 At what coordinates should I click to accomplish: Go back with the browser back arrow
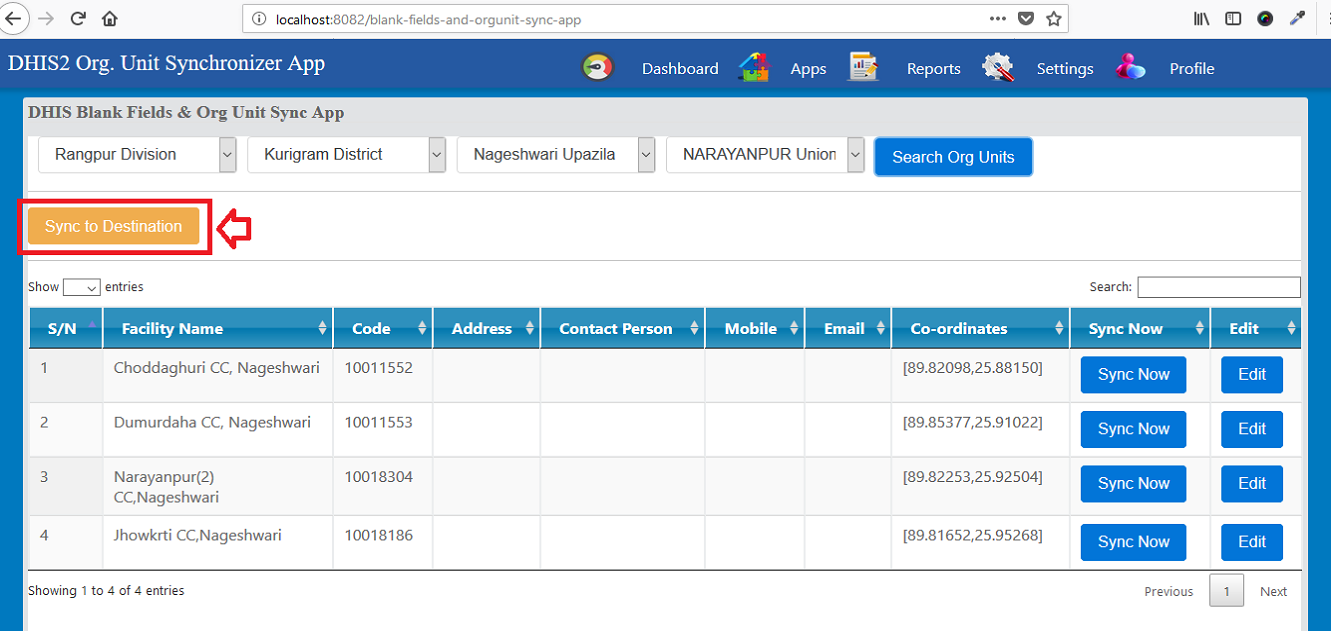[x=14, y=18]
